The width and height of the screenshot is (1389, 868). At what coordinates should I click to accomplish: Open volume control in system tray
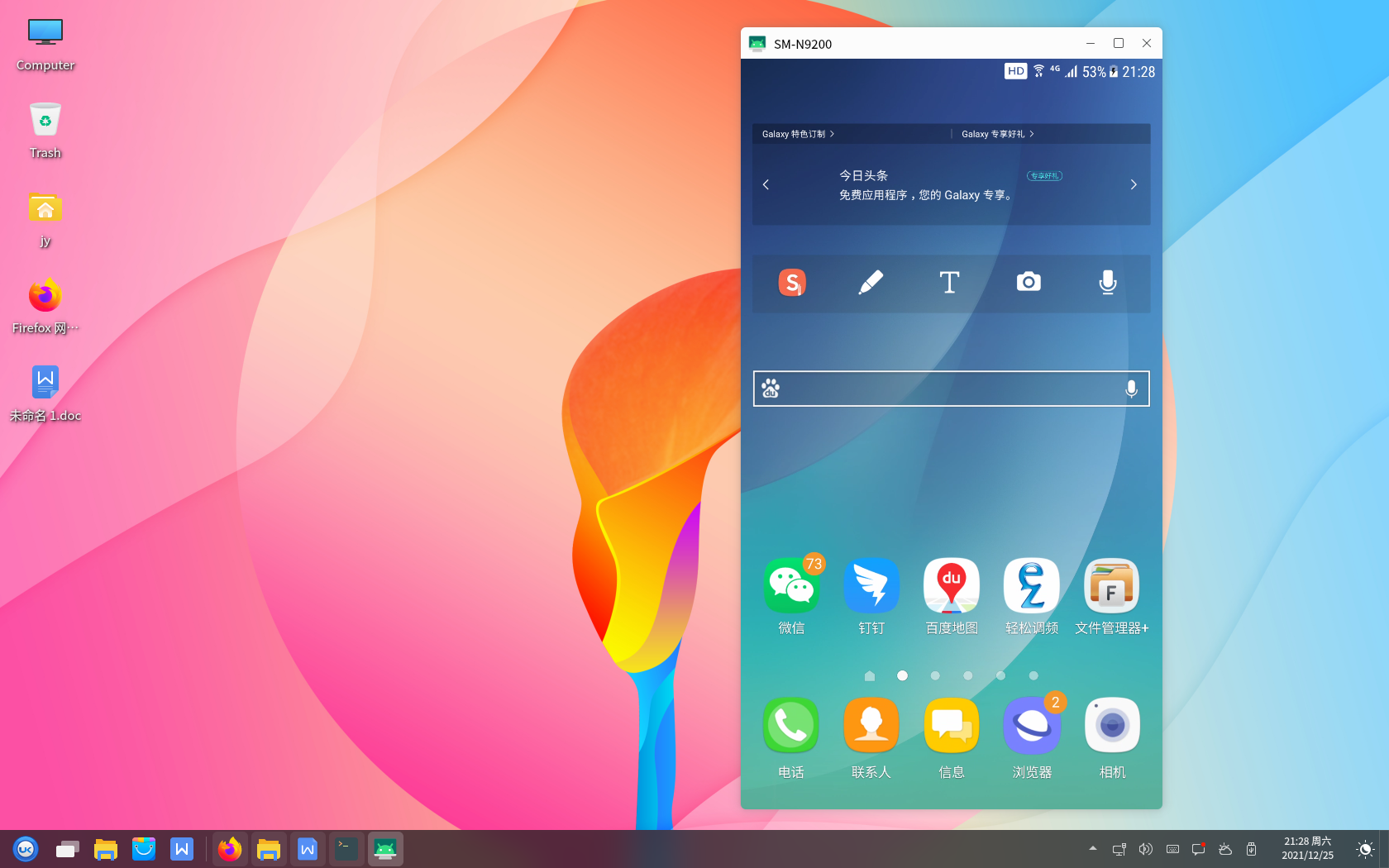1145,849
